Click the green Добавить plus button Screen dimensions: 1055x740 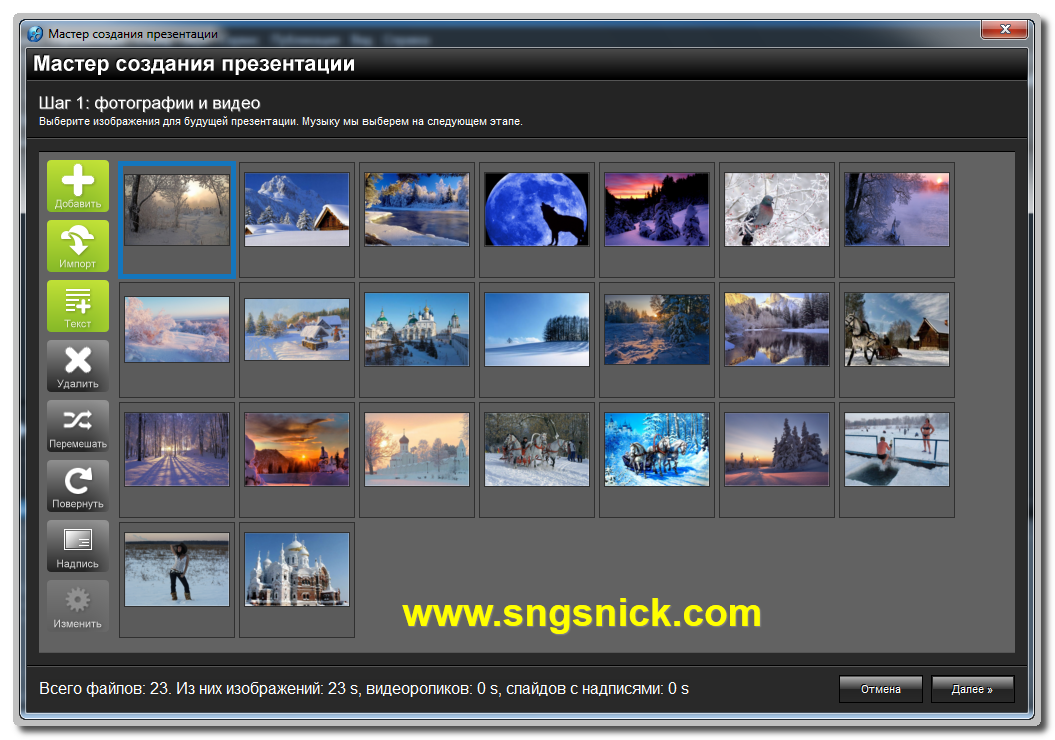tap(77, 186)
